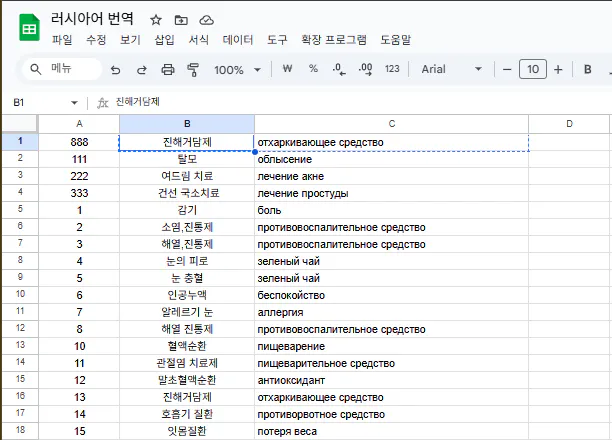Screen dimensions: 612x440
Task: Click cell containing боль
Action: 391,210
